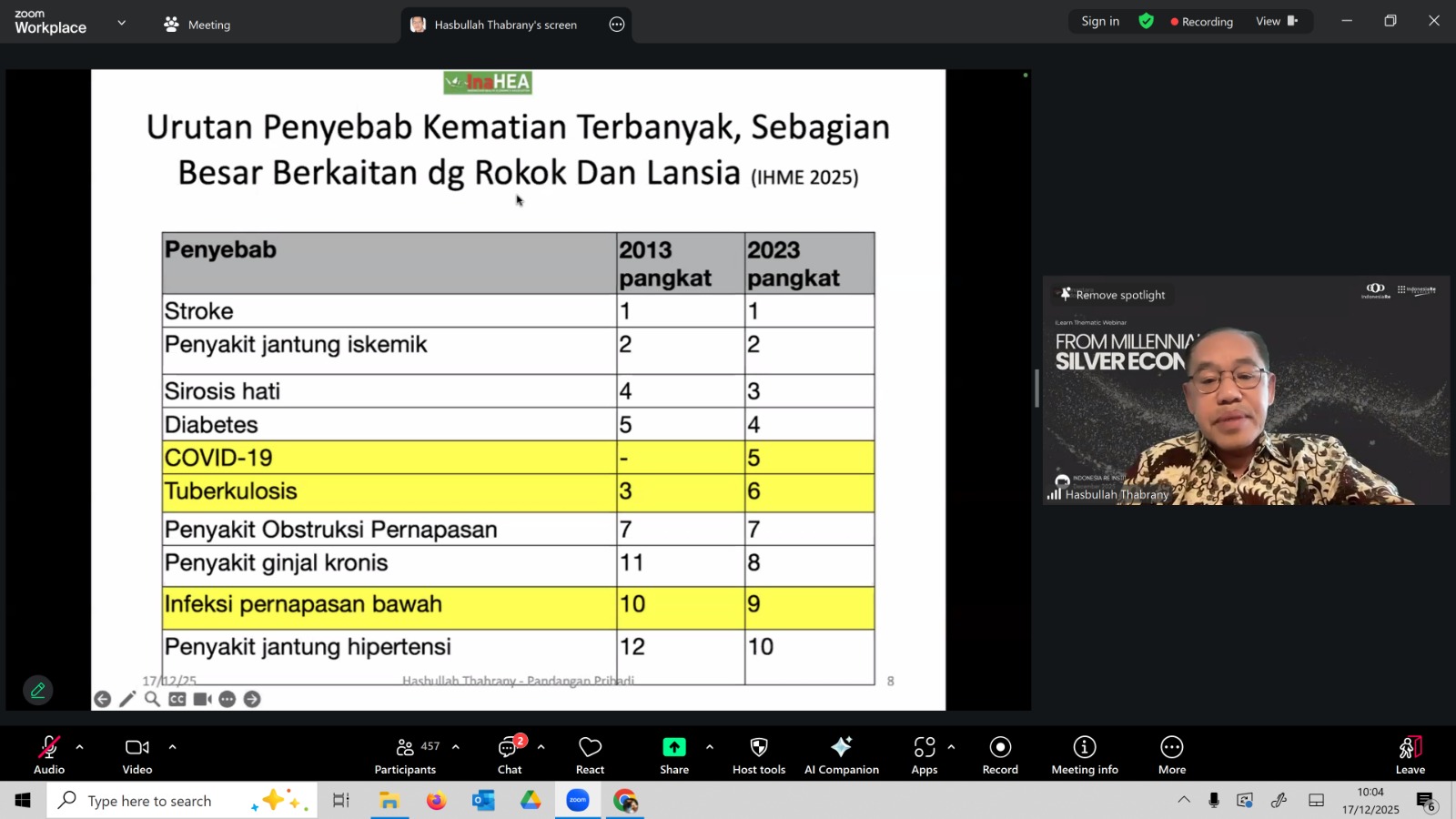Open Meeting info
Image resolution: width=1456 pixels, height=819 pixels.
1084,755
